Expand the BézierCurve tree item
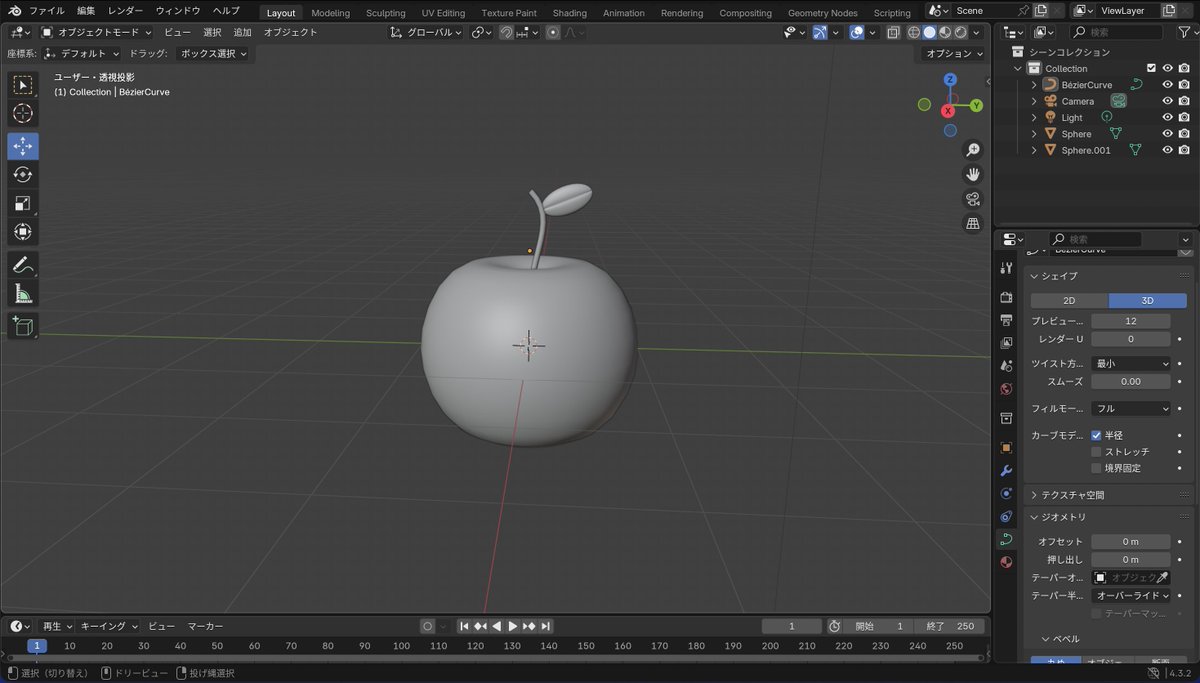 pyautogui.click(x=1035, y=85)
